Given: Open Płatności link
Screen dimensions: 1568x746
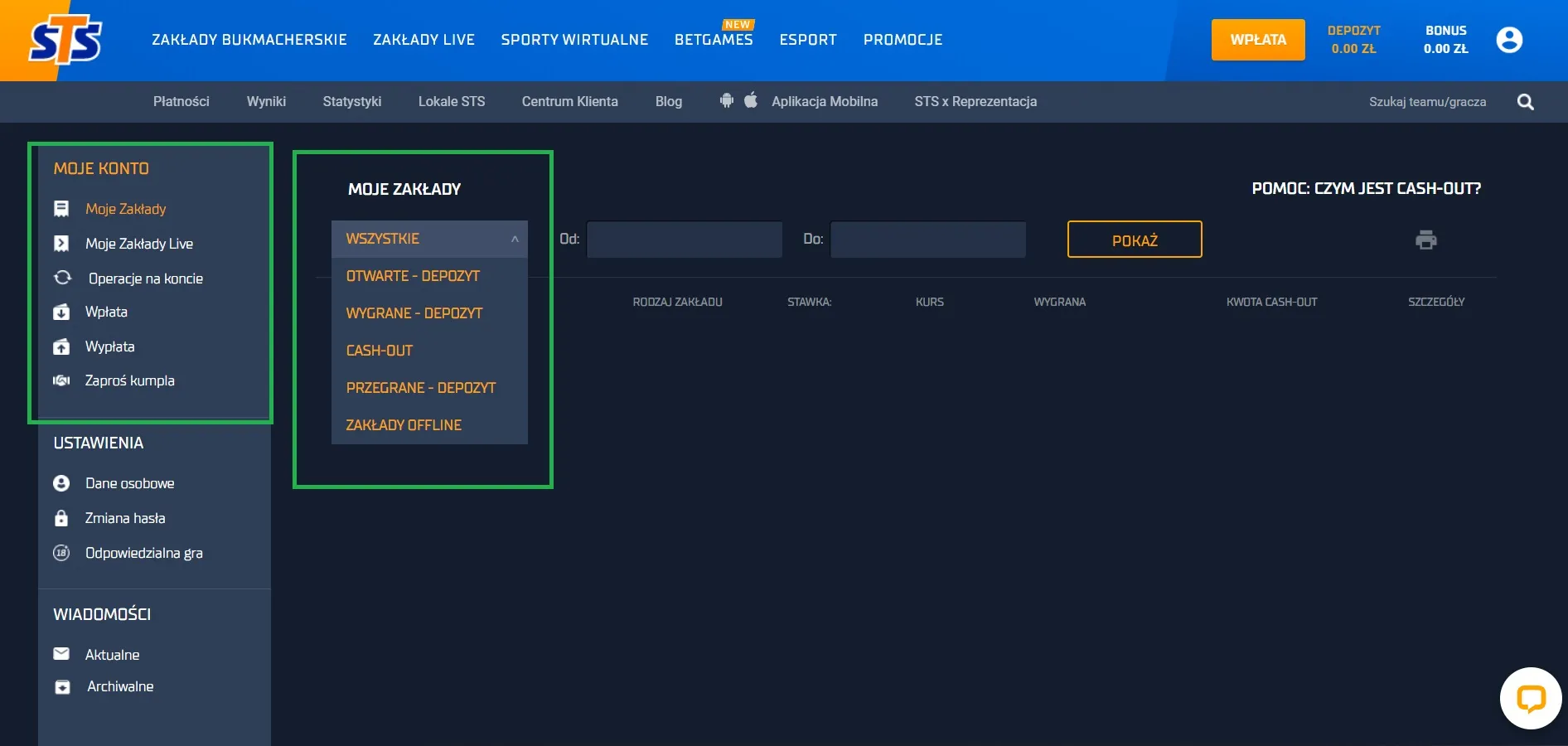Looking at the screenshot, I should pyautogui.click(x=181, y=101).
